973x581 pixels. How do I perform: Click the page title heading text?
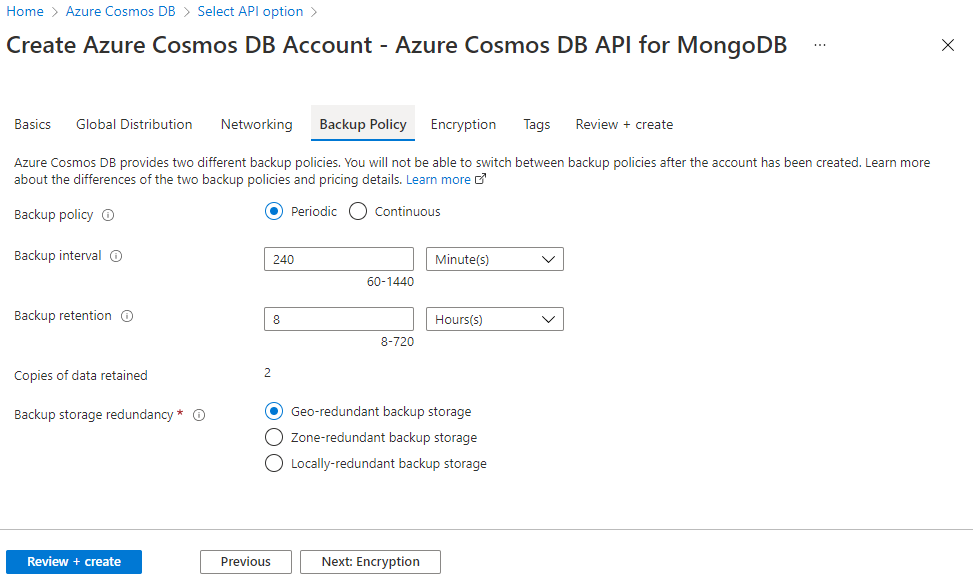397,45
